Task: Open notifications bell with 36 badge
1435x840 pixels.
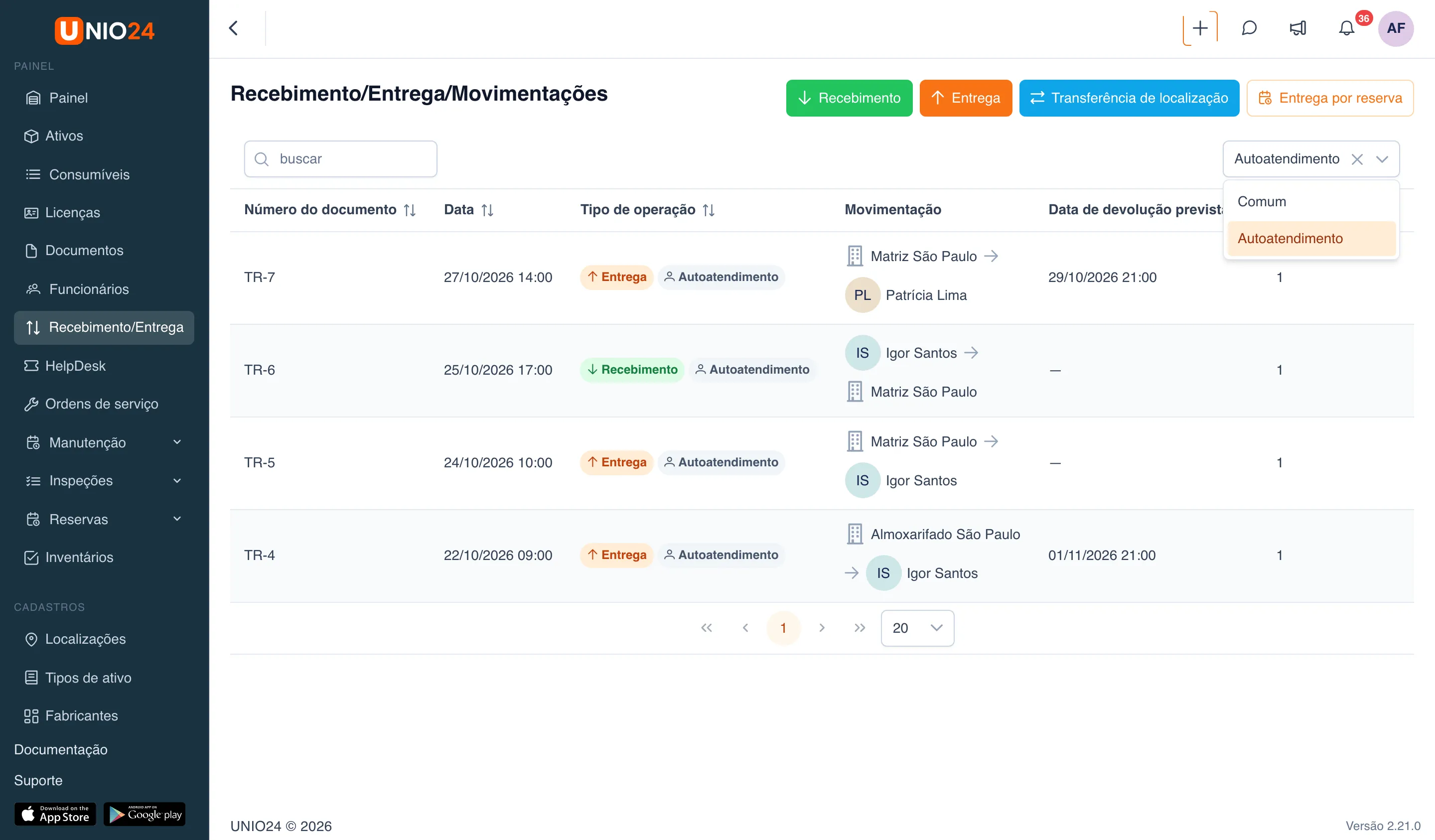Action: pos(1347,28)
